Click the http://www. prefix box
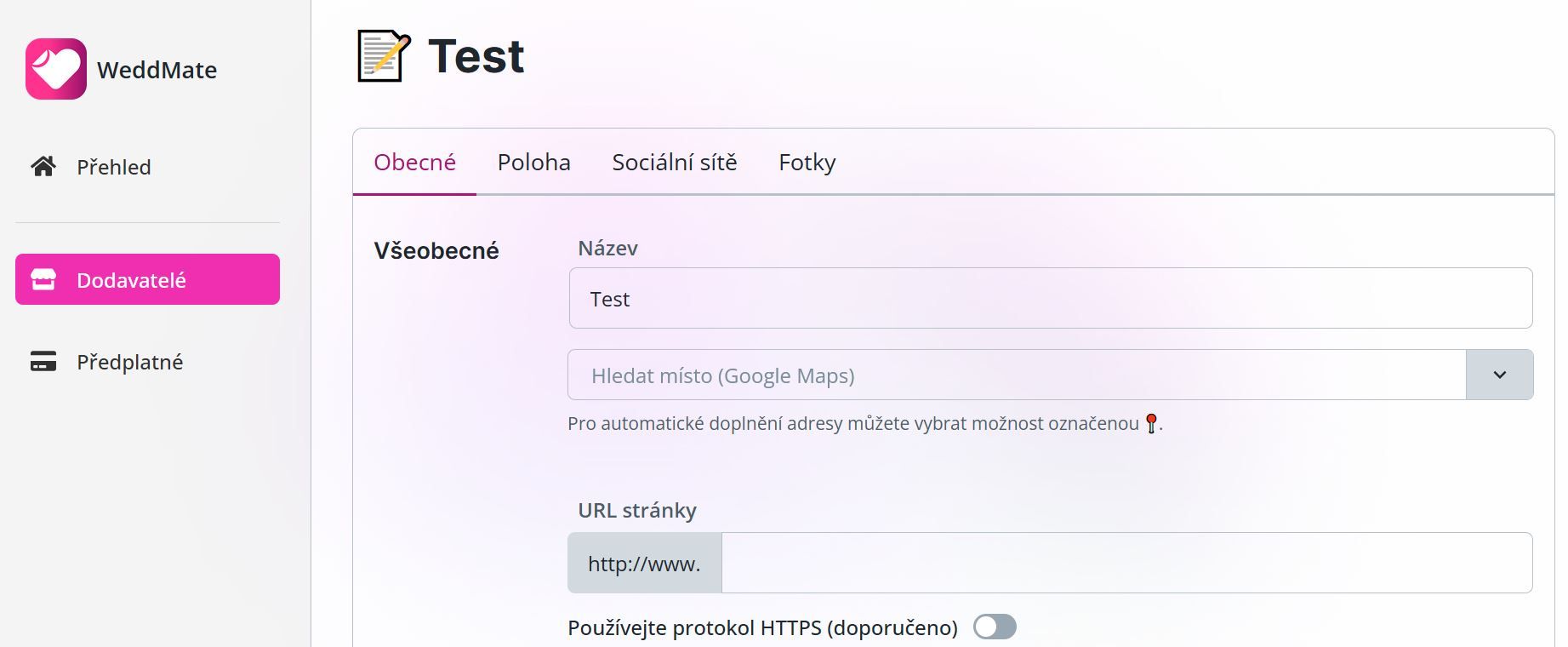The height and width of the screenshot is (647, 1568). click(645, 563)
